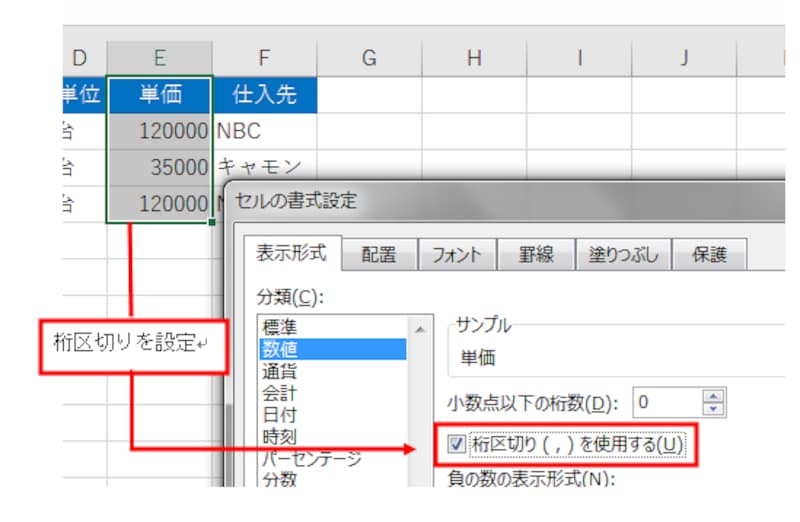The image size is (800, 522).
Task: Click the 仕入先 header cell
Action: pyautogui.click(x=265, y=94)
